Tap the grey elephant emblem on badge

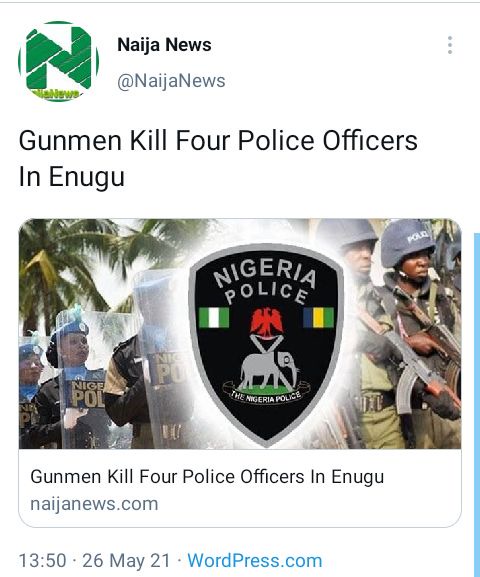269,371
